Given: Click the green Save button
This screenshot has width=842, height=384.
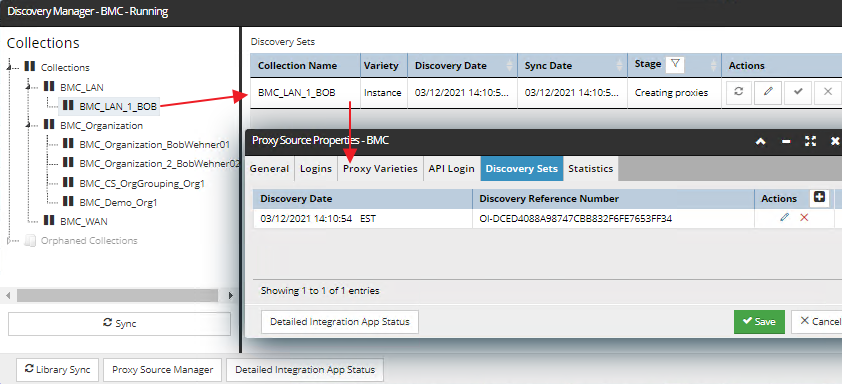Looking at the screenshot, I should pos(759,321).
